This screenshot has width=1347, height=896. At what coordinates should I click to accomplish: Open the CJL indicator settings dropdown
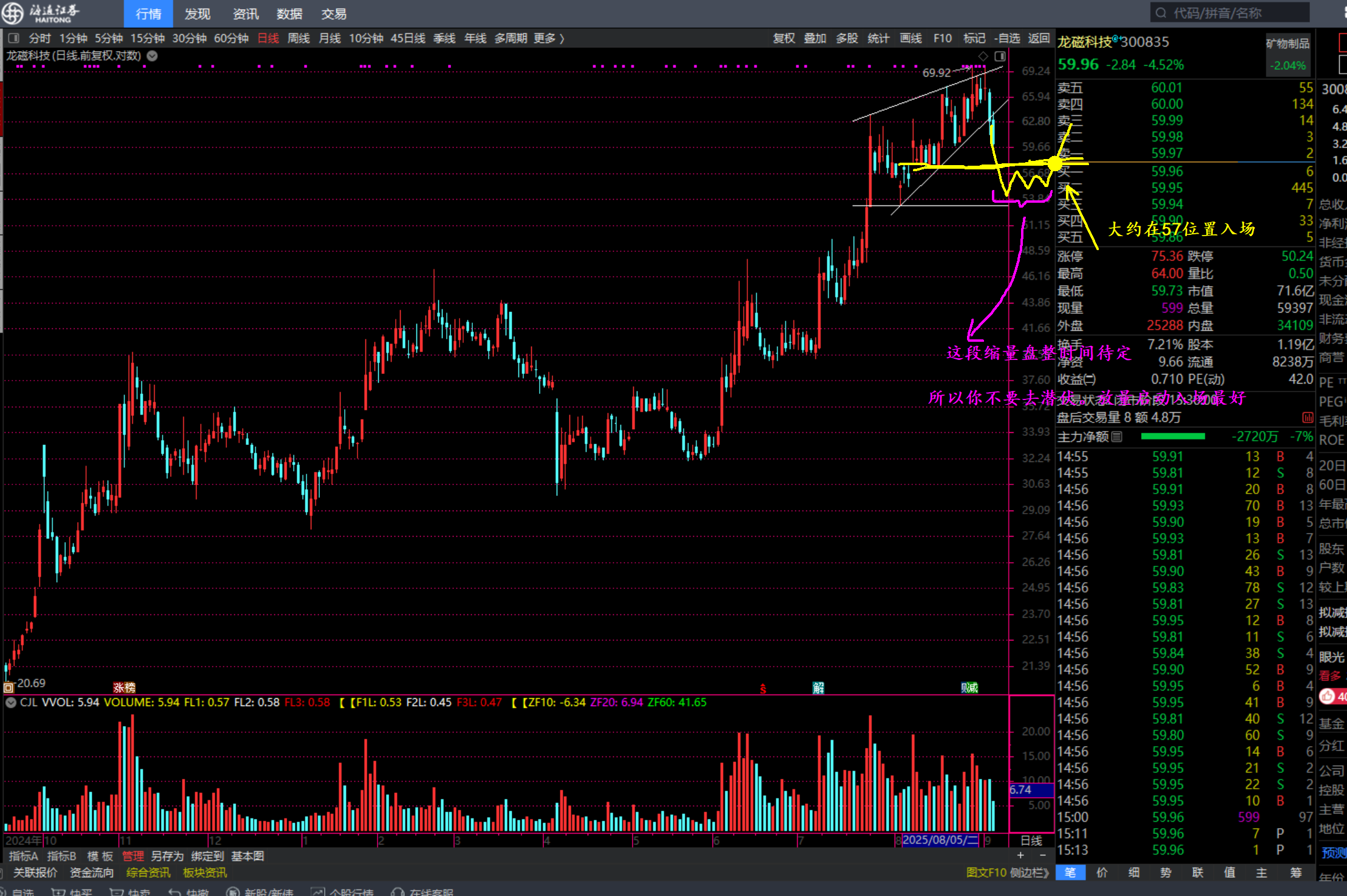click(10, 702)
